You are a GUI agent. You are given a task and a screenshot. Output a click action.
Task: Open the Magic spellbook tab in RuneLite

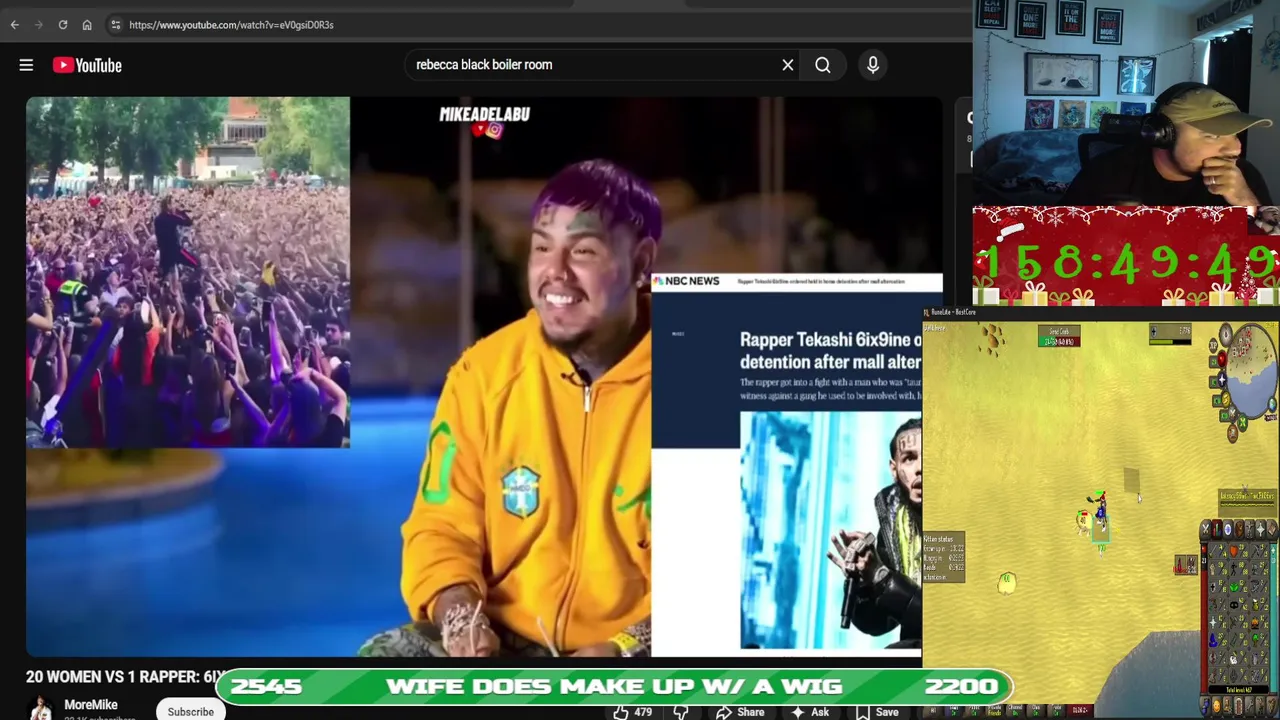1272,530
